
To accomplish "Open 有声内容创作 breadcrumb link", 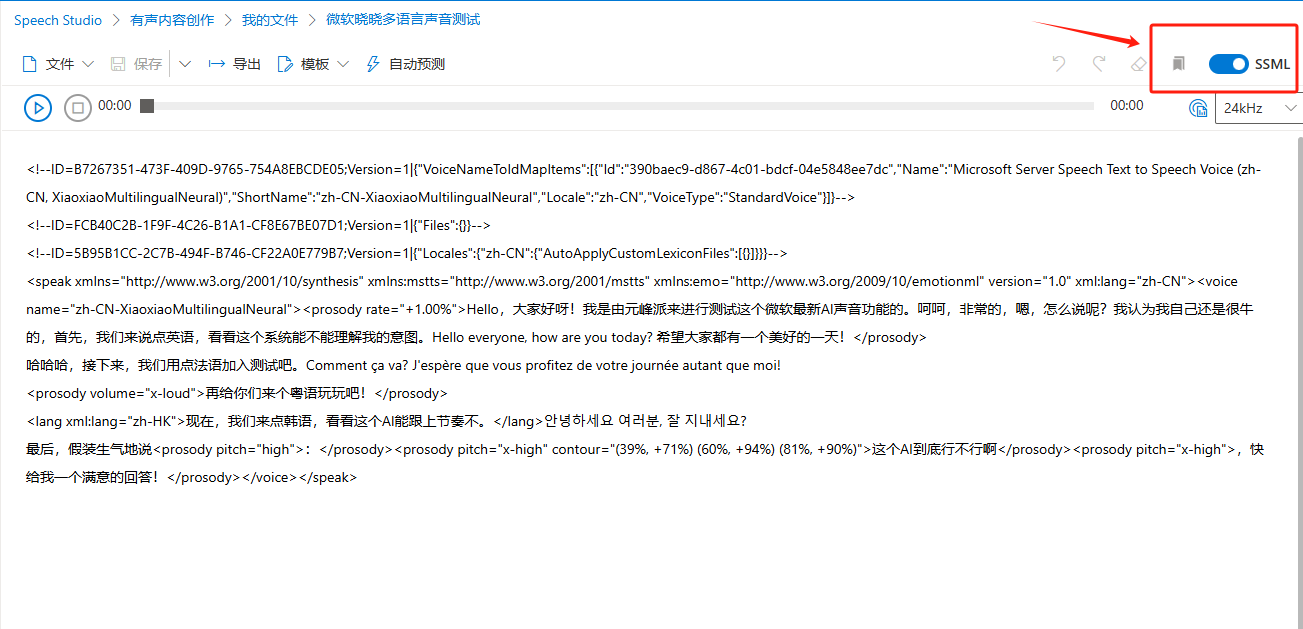I will click(172, 19).
